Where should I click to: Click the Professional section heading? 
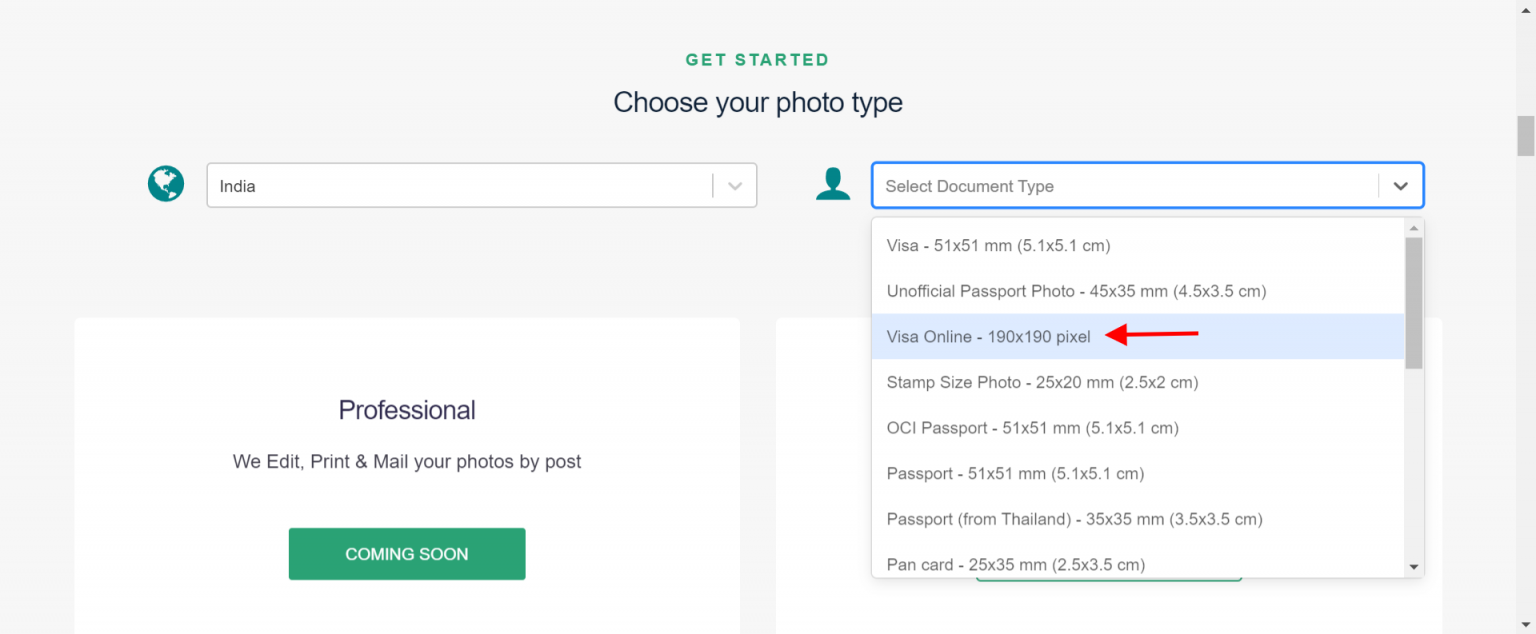click(406, 409)
